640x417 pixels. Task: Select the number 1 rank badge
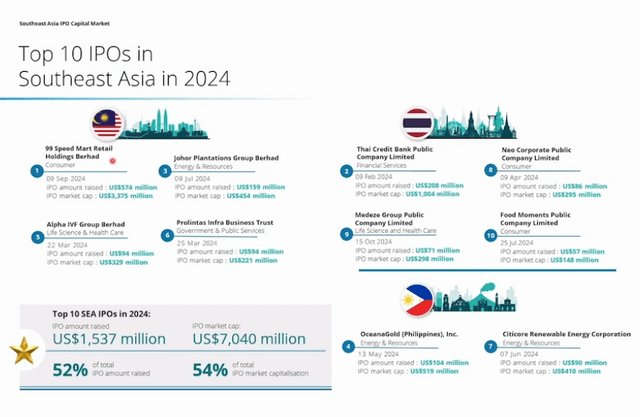36,171
